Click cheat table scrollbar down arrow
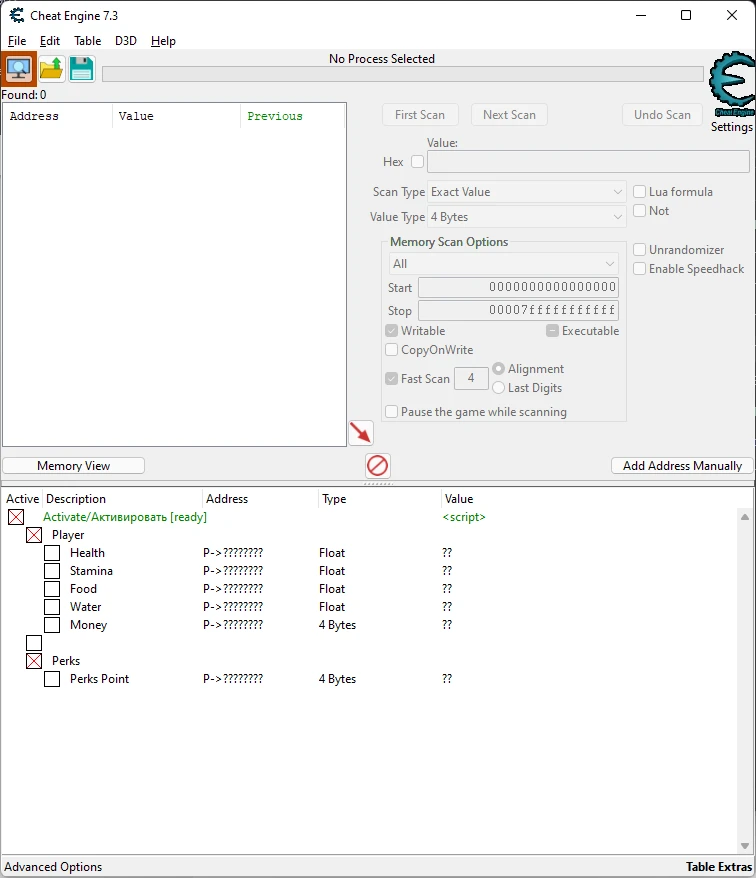756x878 pixels. [745, 846]
